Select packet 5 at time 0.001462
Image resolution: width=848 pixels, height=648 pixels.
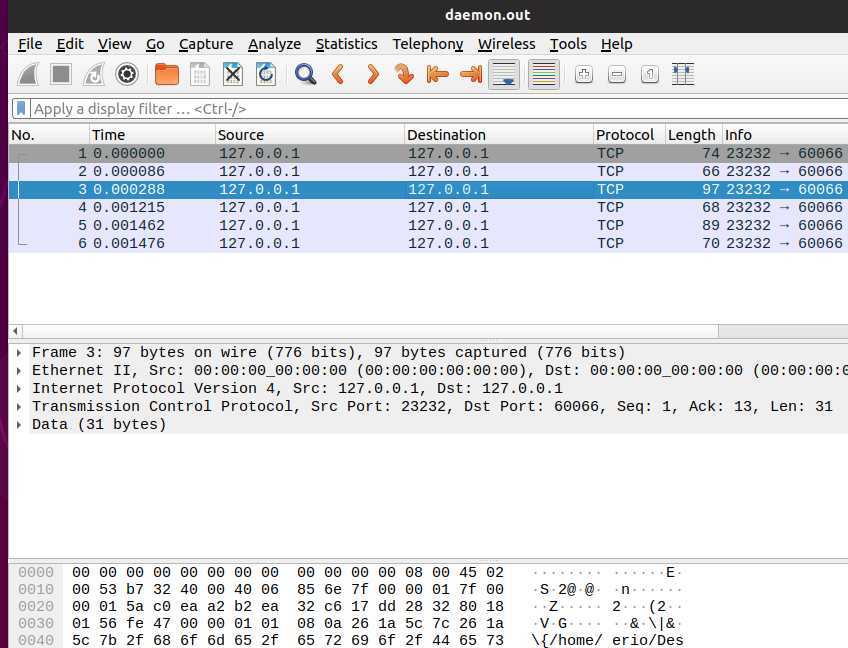pyautogui.click(x=428, y=225)
